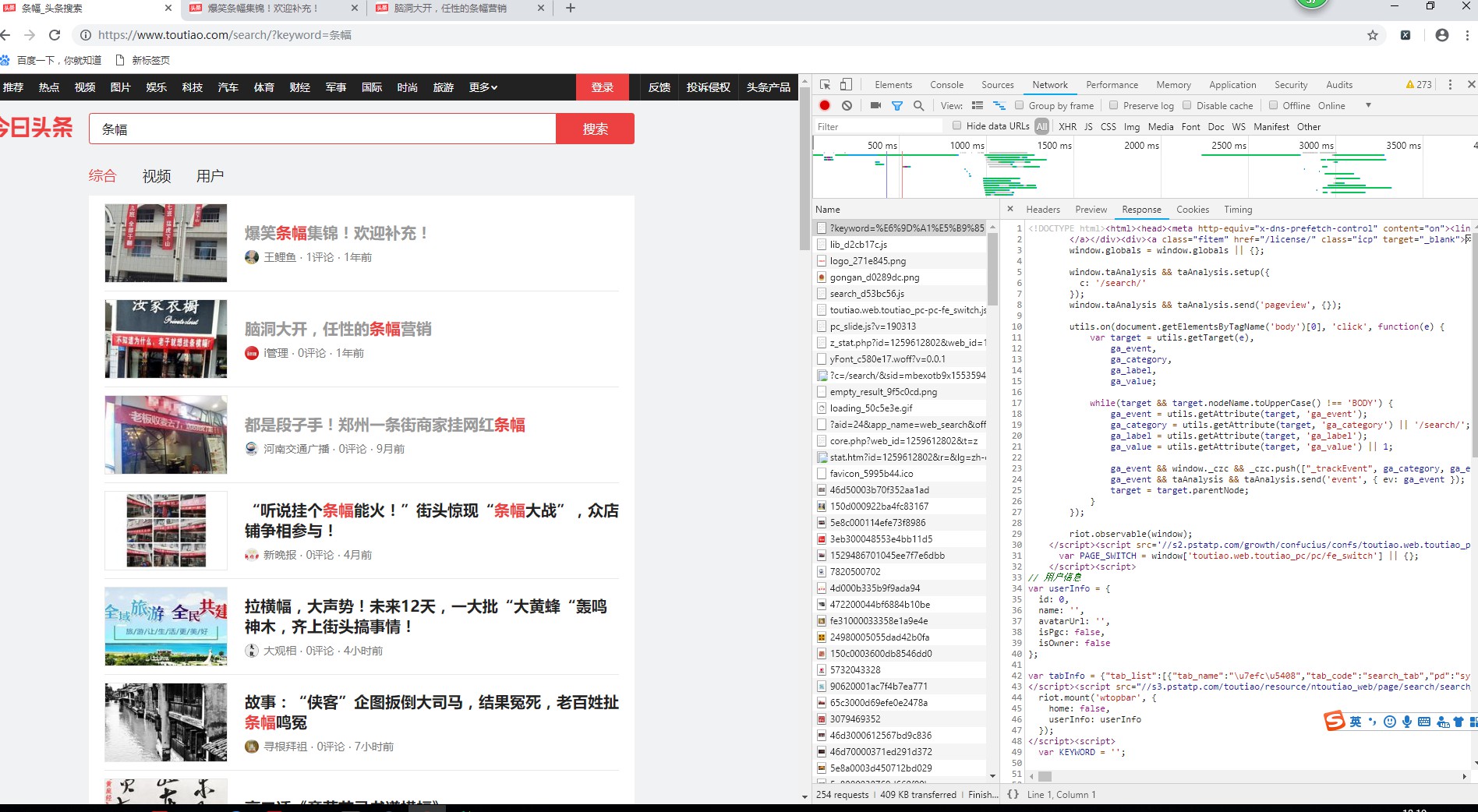Open the Online throttling dropdown
The image size is (1478, 812).
[1344, 105]
